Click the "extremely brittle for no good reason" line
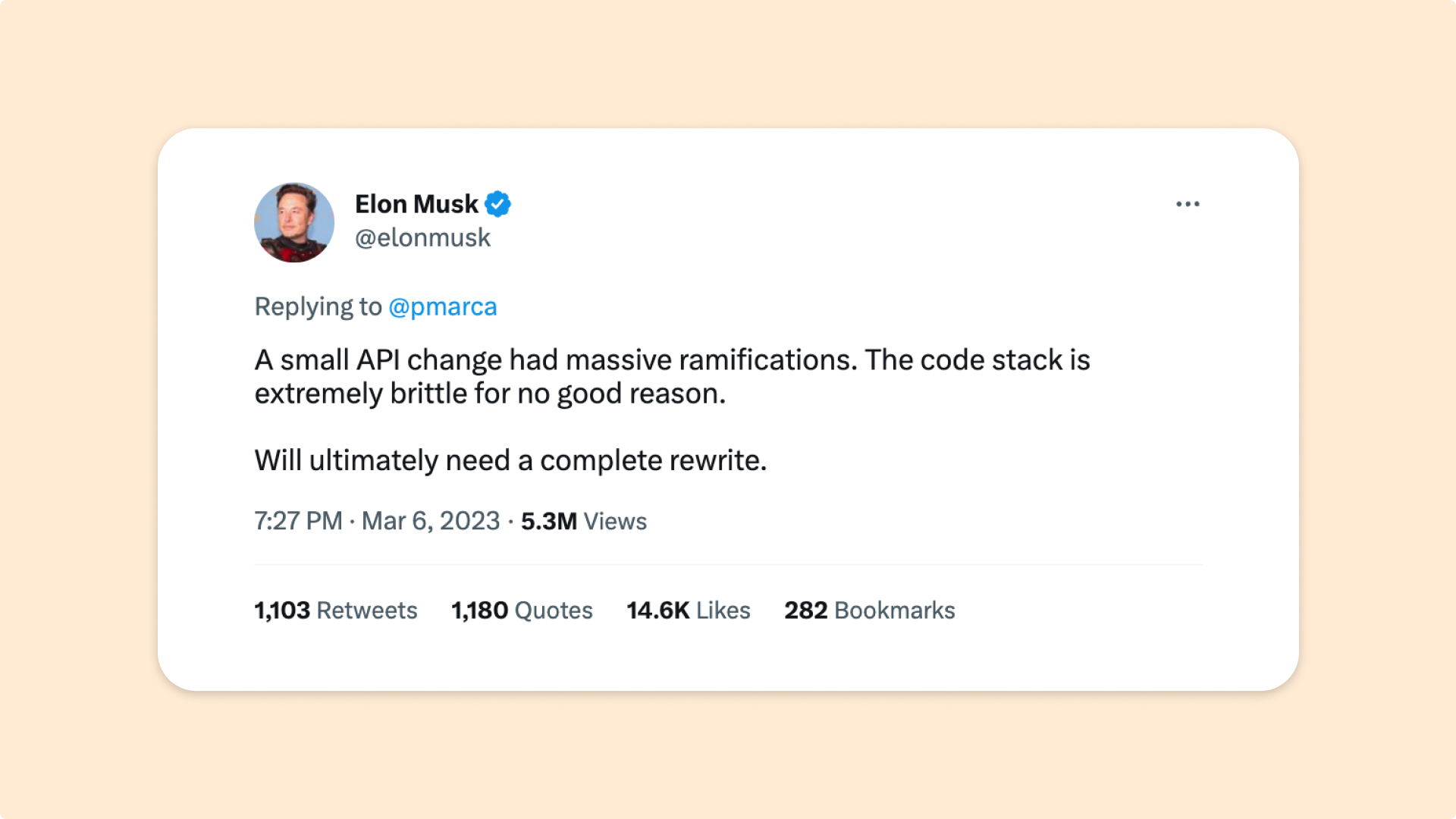 [490, 394]
